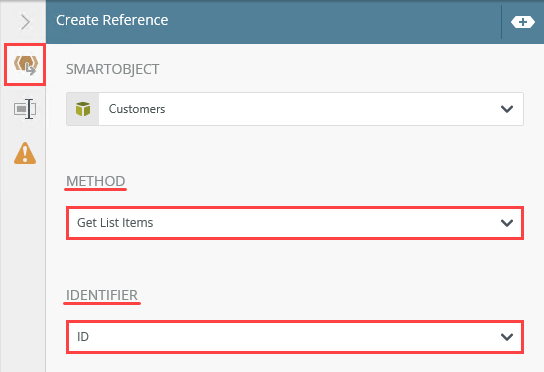Screen dimensions: 544x372
Task: Collapse the configuration panel with the chevron
Action: click(x=25, y=22)
